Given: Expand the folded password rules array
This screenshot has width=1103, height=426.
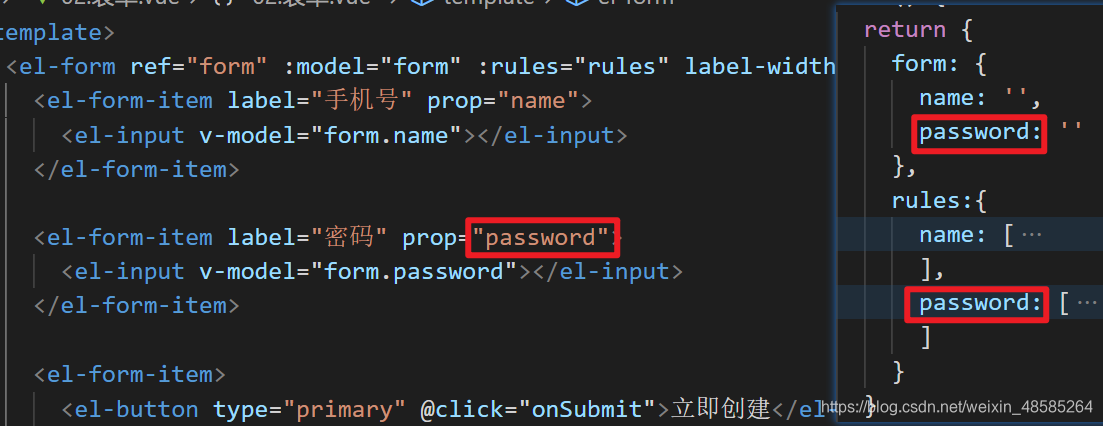Looking at the screenshot, I should 1087,304.
